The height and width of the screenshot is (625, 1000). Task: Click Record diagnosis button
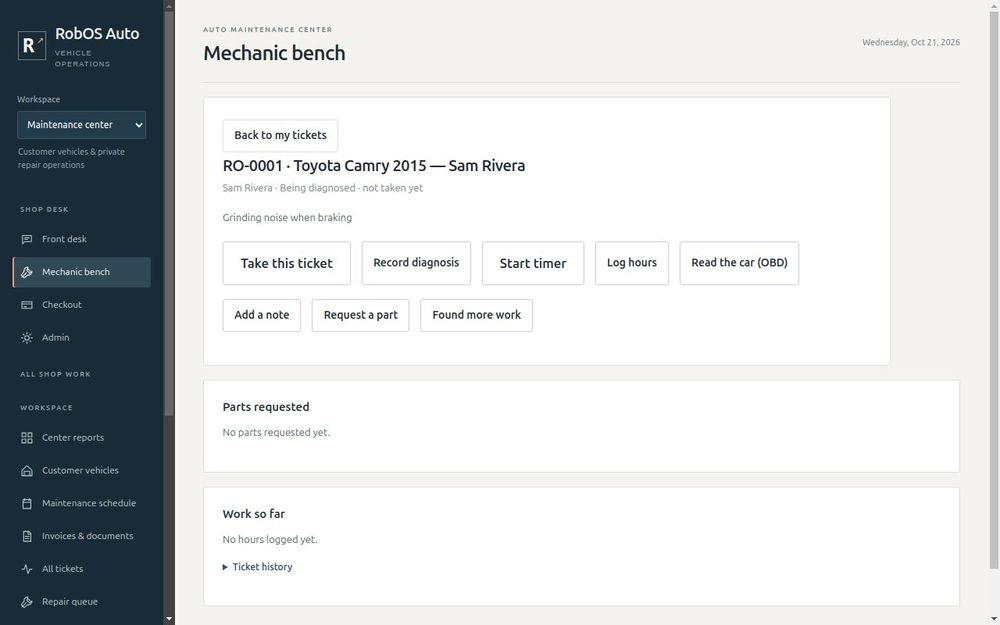click(x=416, y=263)
